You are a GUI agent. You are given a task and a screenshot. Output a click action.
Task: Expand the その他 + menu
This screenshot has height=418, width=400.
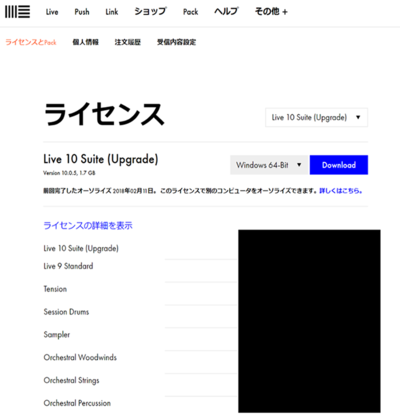271,12
